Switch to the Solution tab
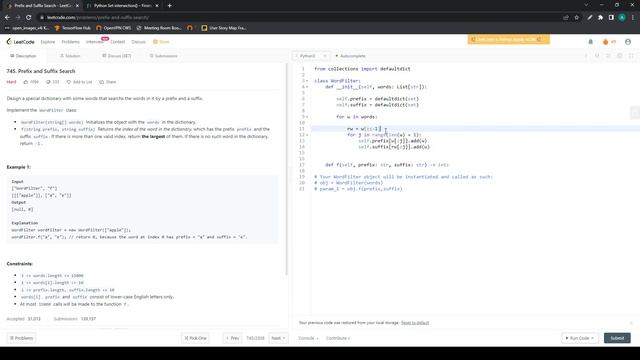Image resolution: width=640 pixels, height=360 pixels. pyautogui.click(x=70, y=56)
